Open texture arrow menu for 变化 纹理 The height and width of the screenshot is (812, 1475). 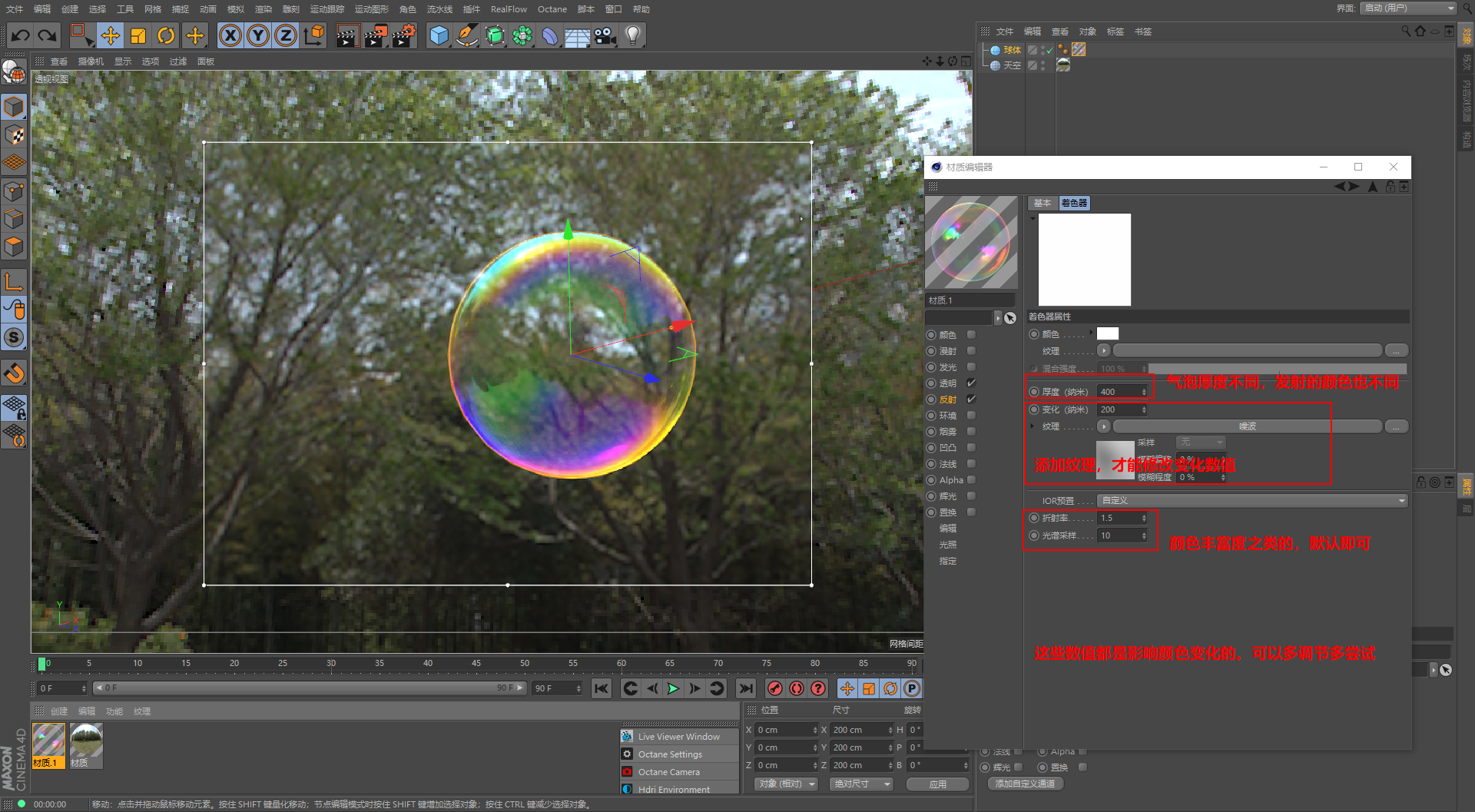[x=1104, y=426]
